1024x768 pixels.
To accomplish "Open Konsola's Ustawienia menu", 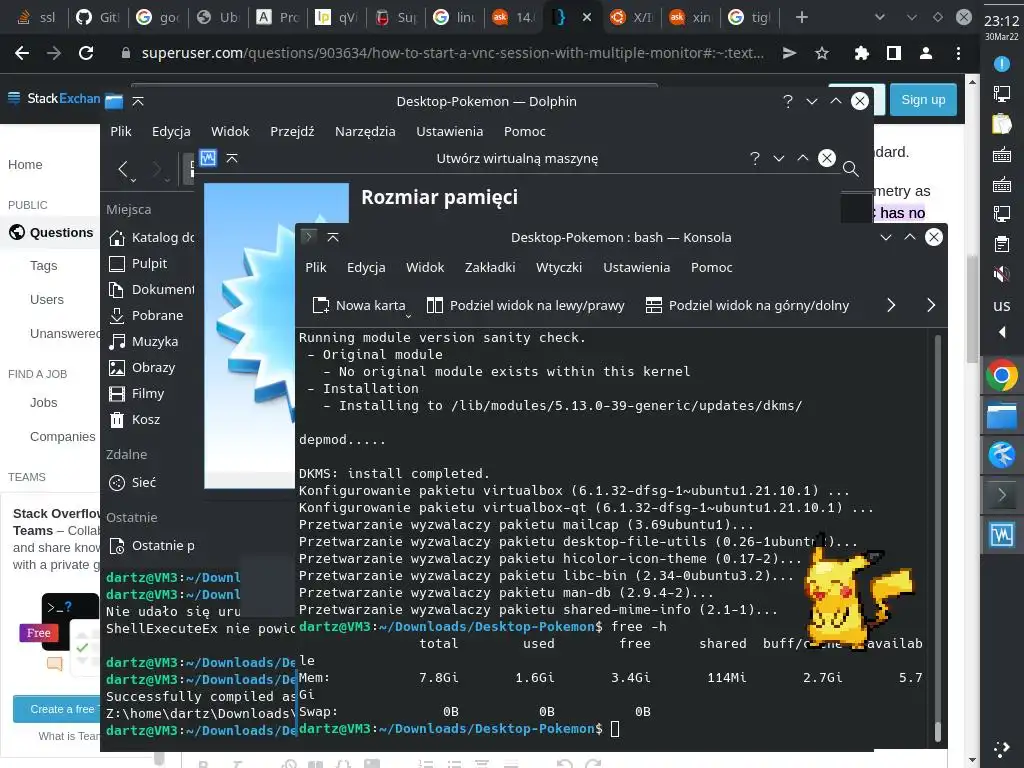I will point(636,267).
